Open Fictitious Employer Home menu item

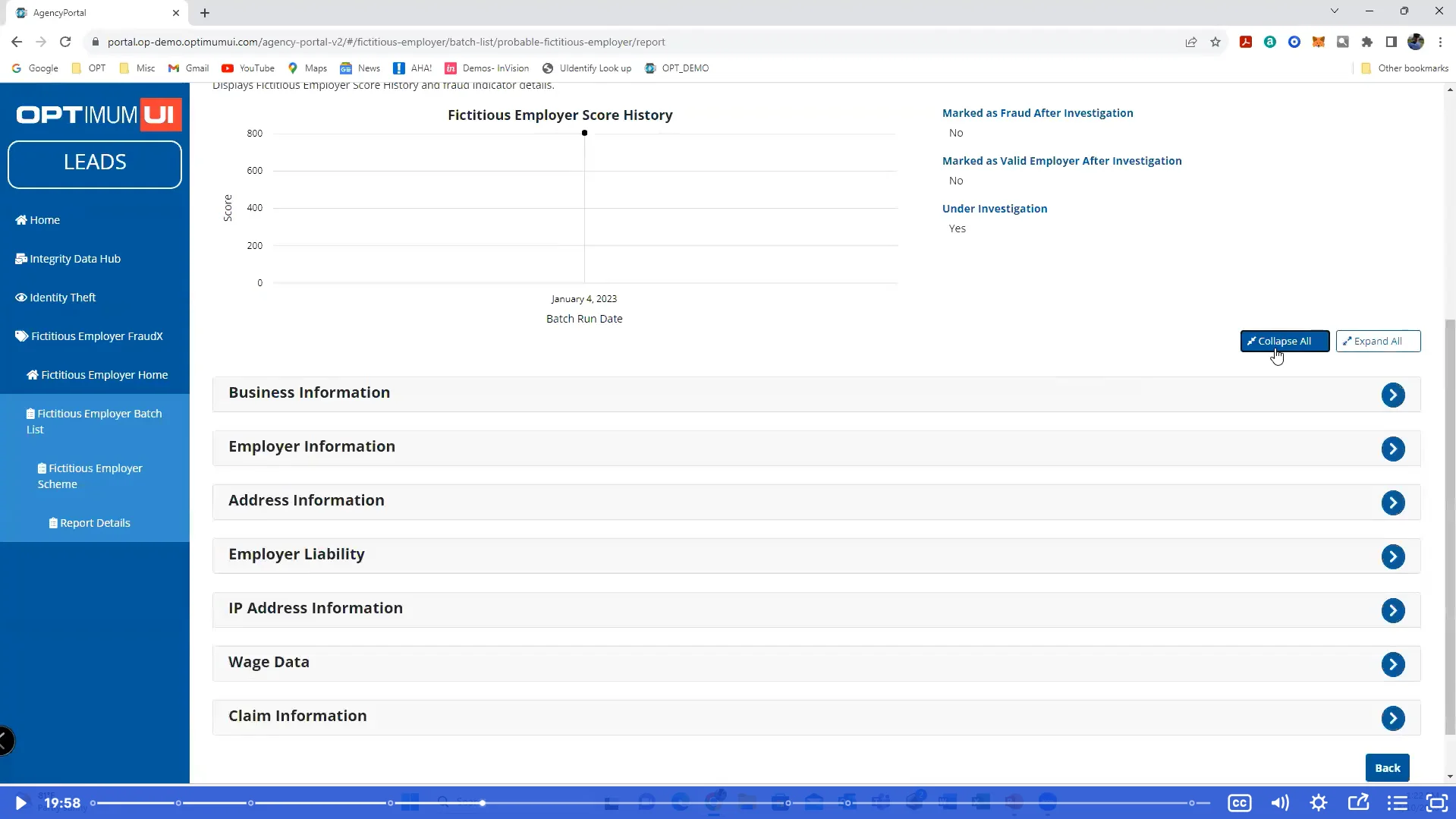click(x=97, y=375)
